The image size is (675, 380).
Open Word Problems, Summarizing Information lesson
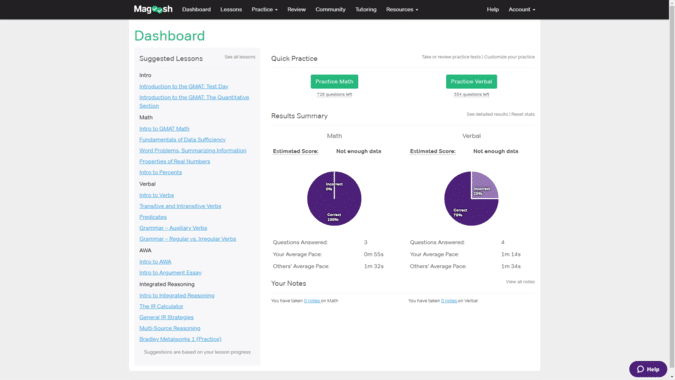pos(193,151)
